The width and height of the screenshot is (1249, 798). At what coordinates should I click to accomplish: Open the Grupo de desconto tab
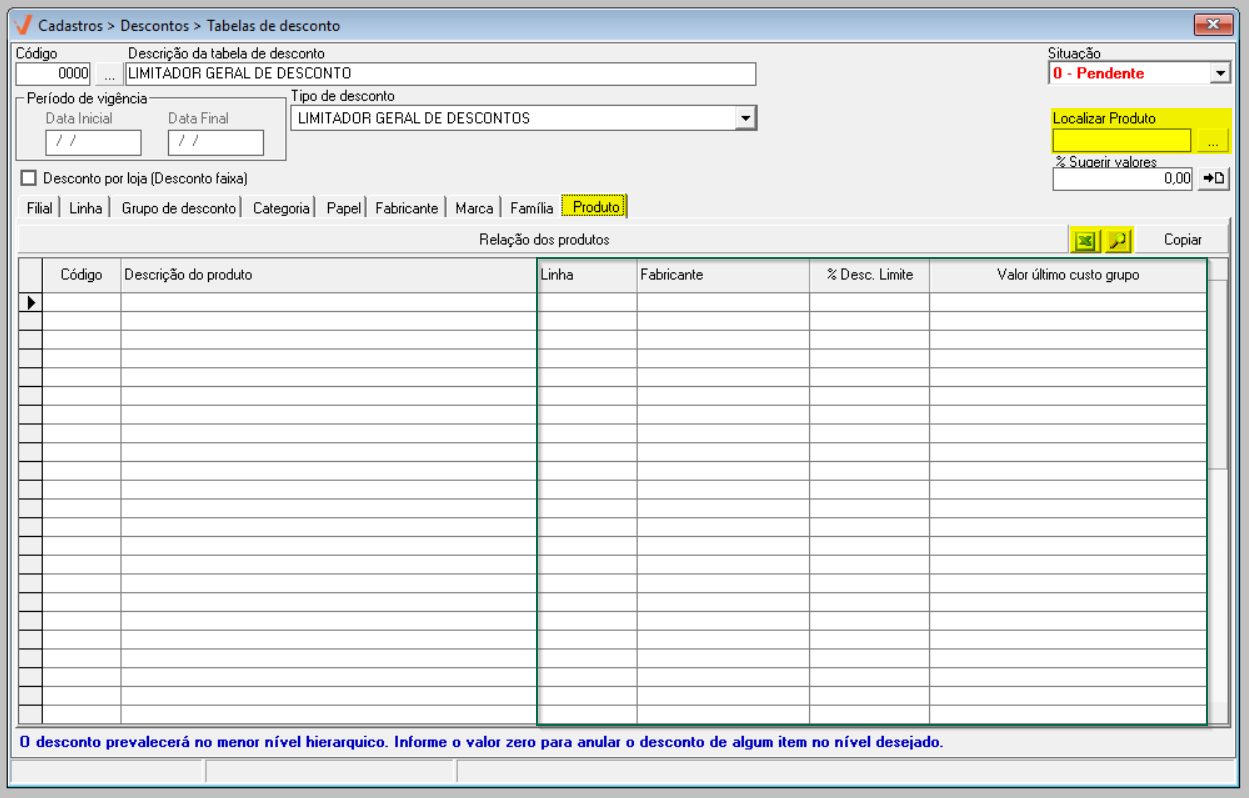click(x=179, y=208)
